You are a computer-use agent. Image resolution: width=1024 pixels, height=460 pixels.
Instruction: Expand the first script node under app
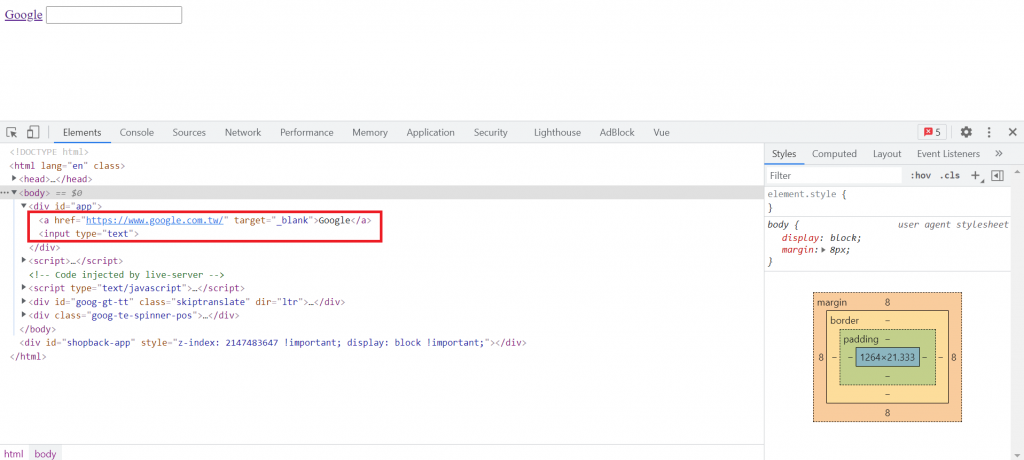24,261
